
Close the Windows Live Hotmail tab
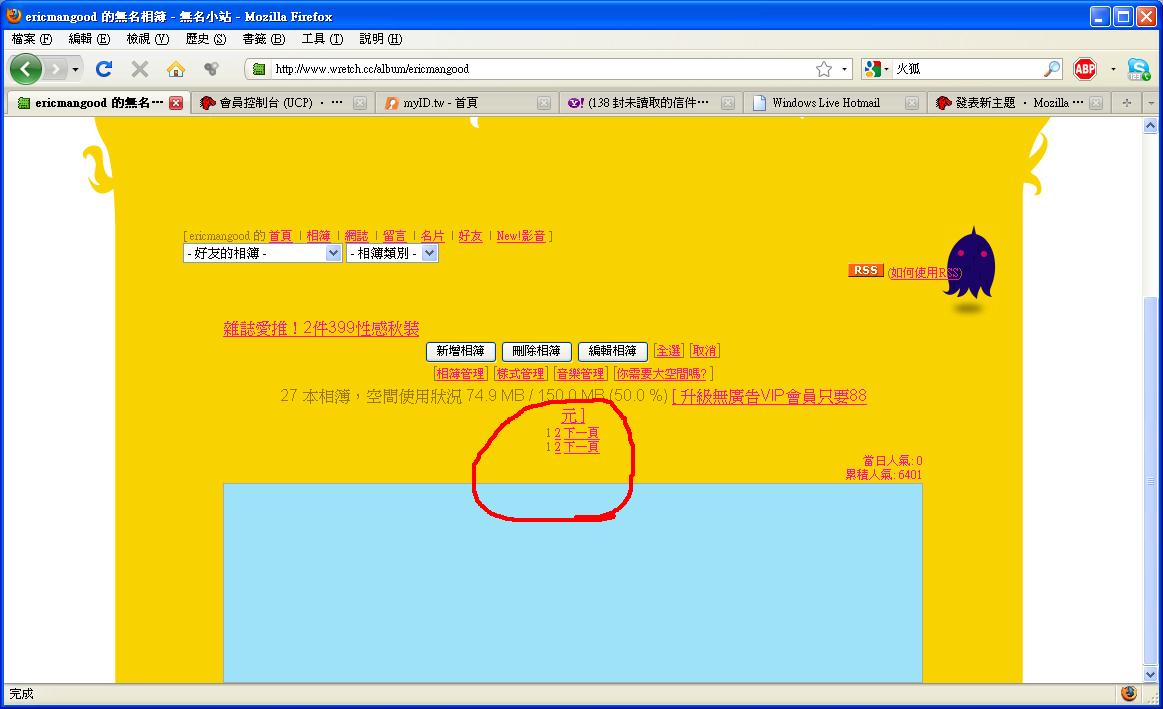[912, 103]
